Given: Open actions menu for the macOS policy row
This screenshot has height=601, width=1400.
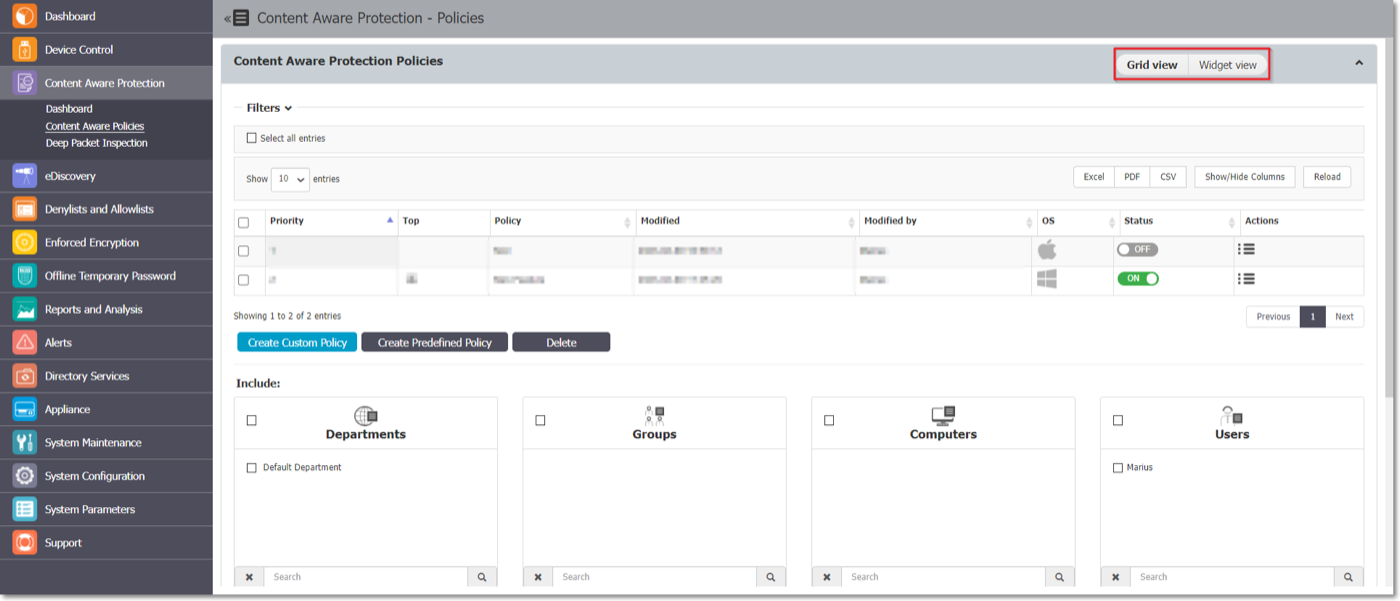Looking at the screenshot, I should (x=1246, y=250).
